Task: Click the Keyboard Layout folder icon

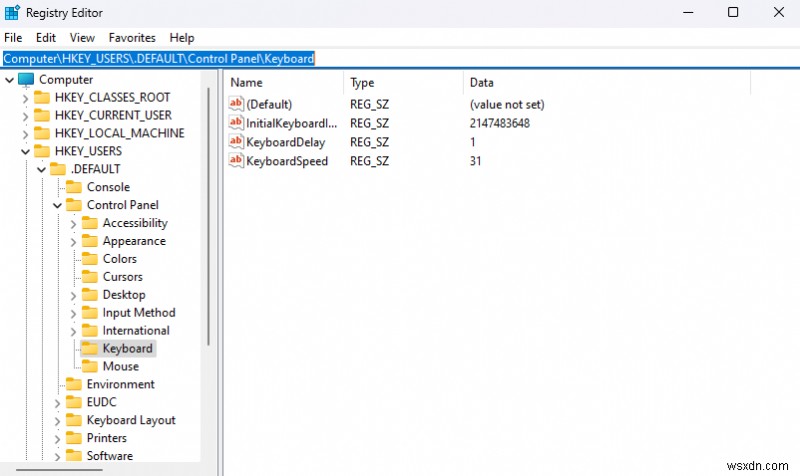Action: click(74, 420)
